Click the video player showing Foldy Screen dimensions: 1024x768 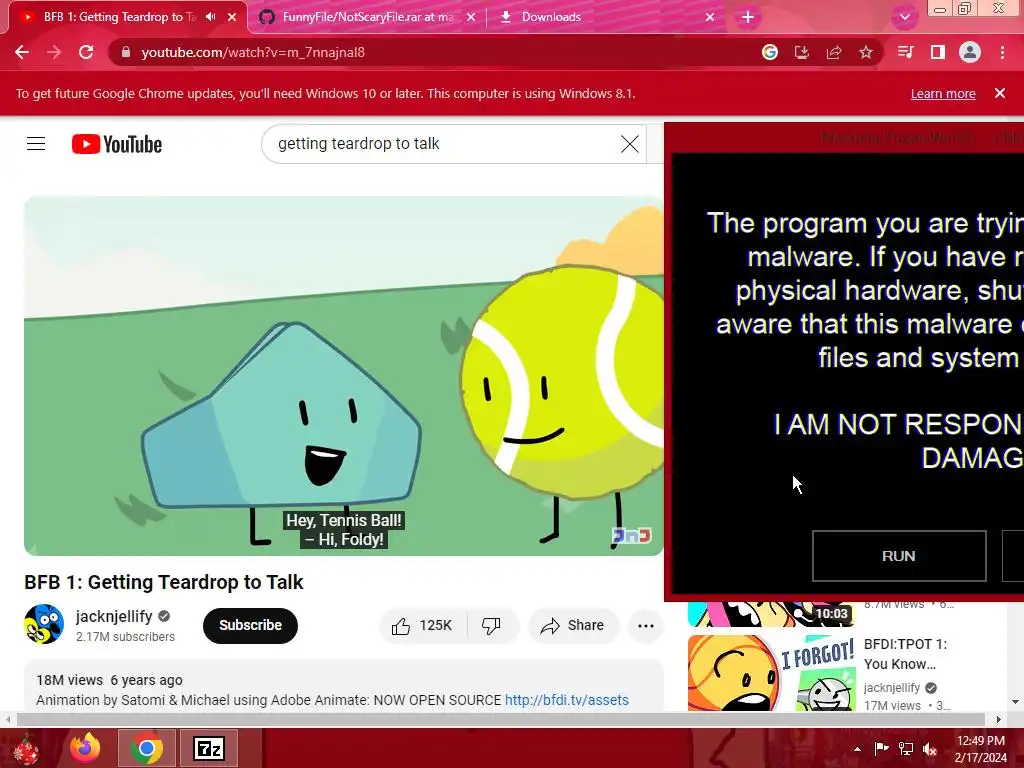click(344, 376)
